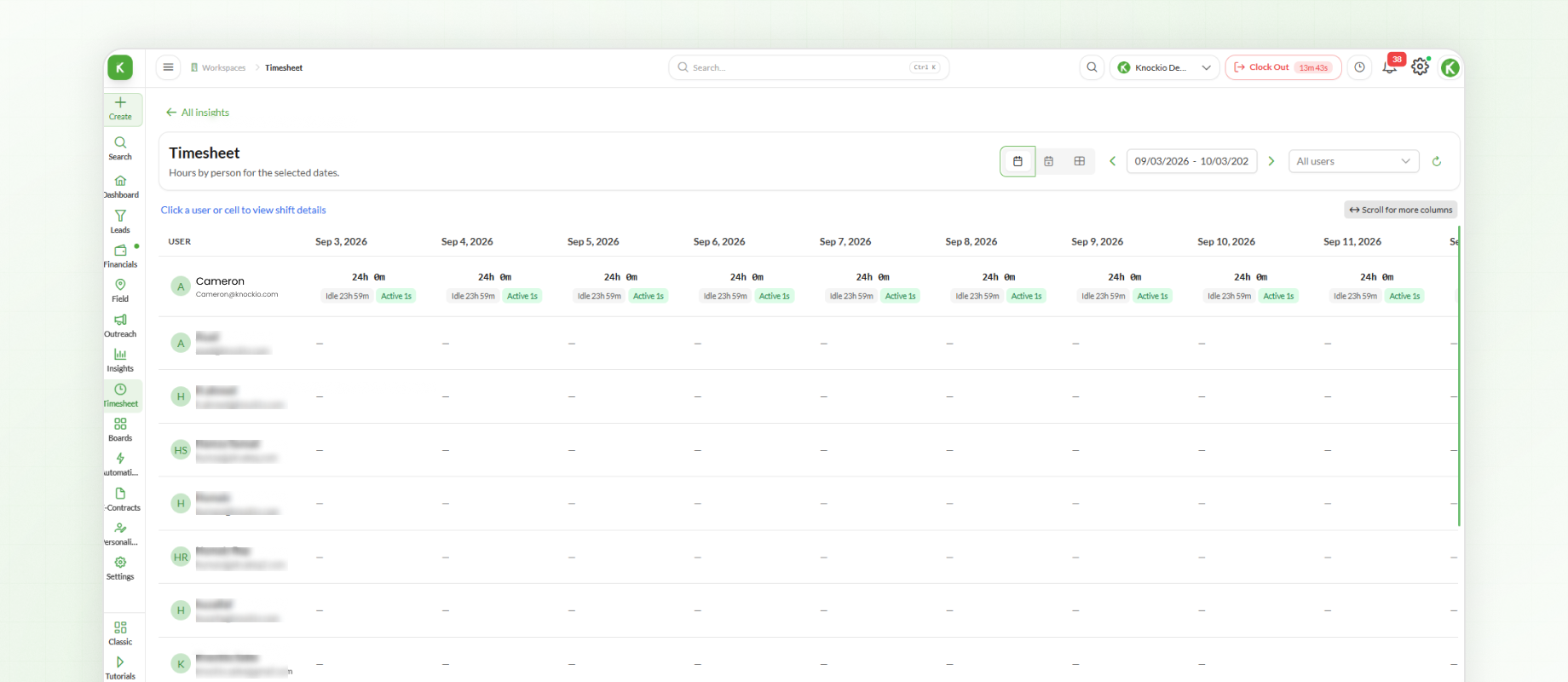Open the All users filter dropdown

pyautogui.click(x=1353, y=161)
